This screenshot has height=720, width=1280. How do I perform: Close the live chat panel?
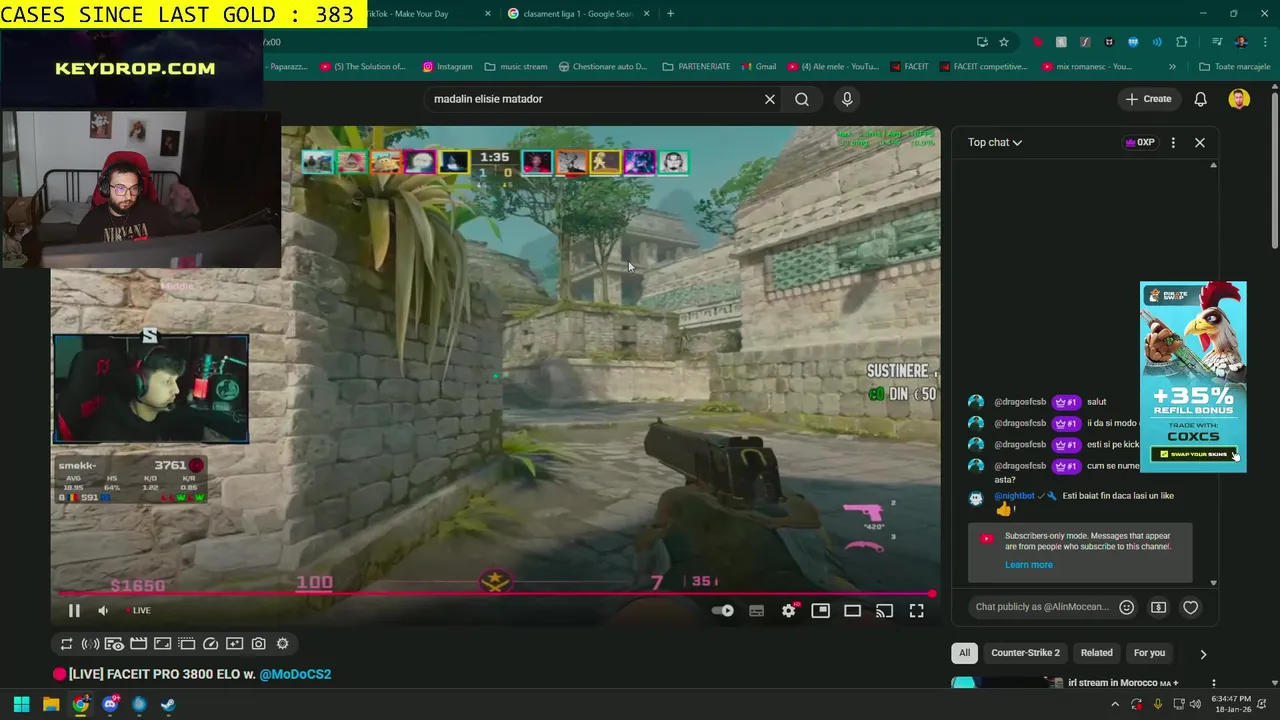pyautogui.click(x=1200, y=142)
